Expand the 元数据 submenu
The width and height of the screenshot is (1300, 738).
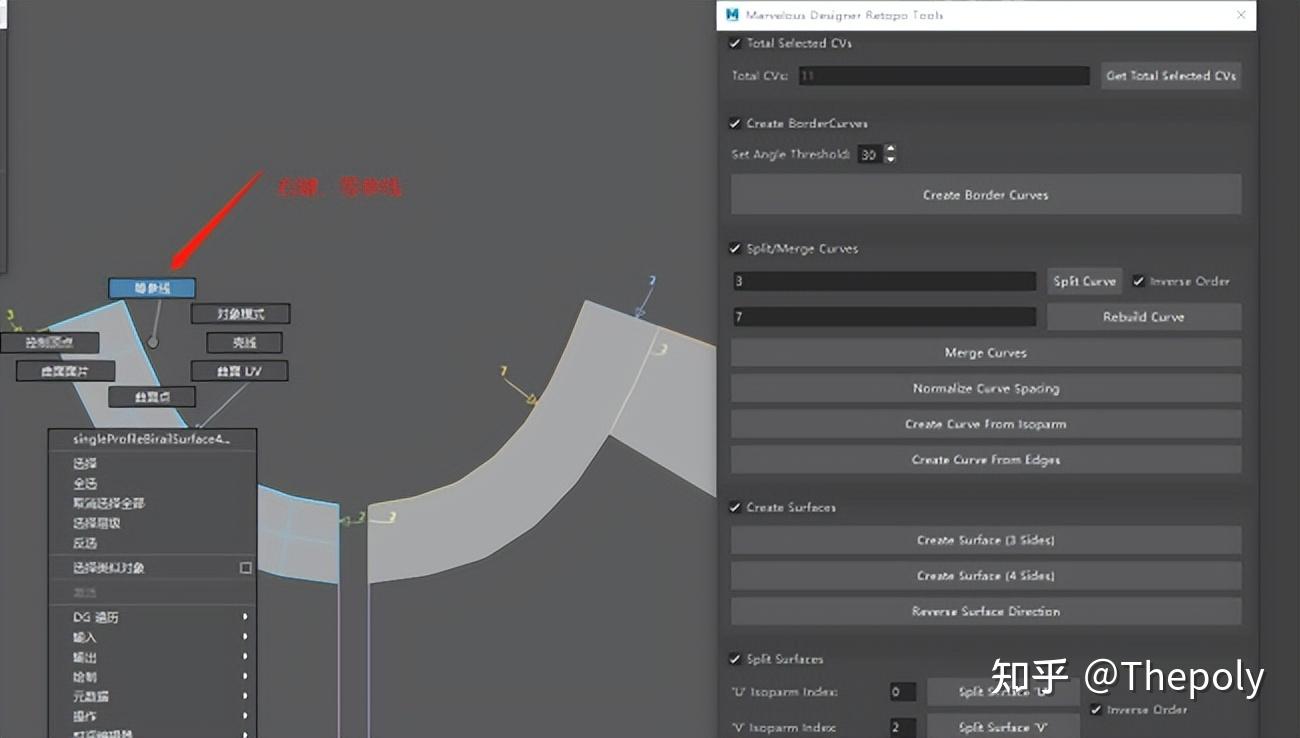click(152, 696)
